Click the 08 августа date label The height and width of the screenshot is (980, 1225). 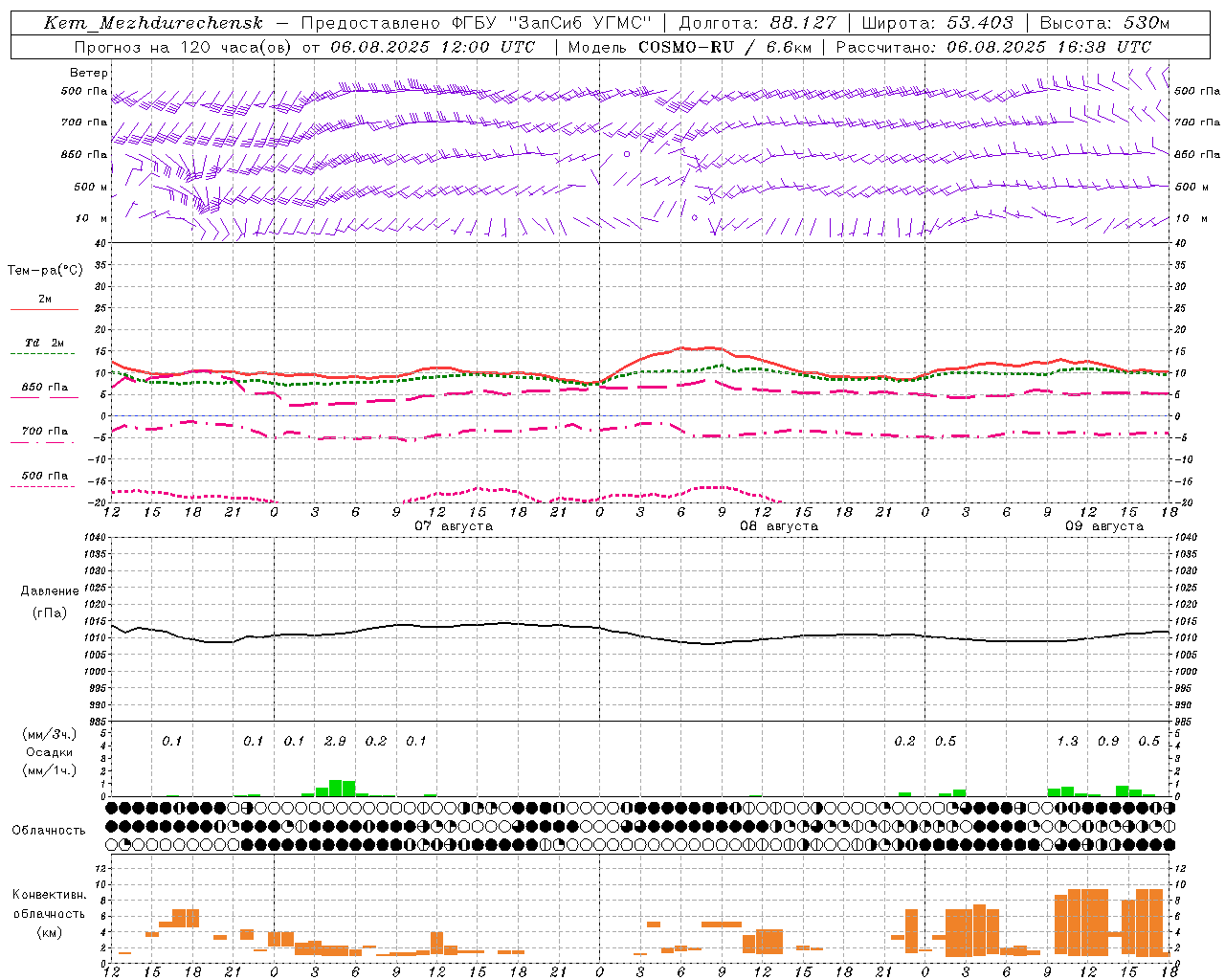pos(779,526)
